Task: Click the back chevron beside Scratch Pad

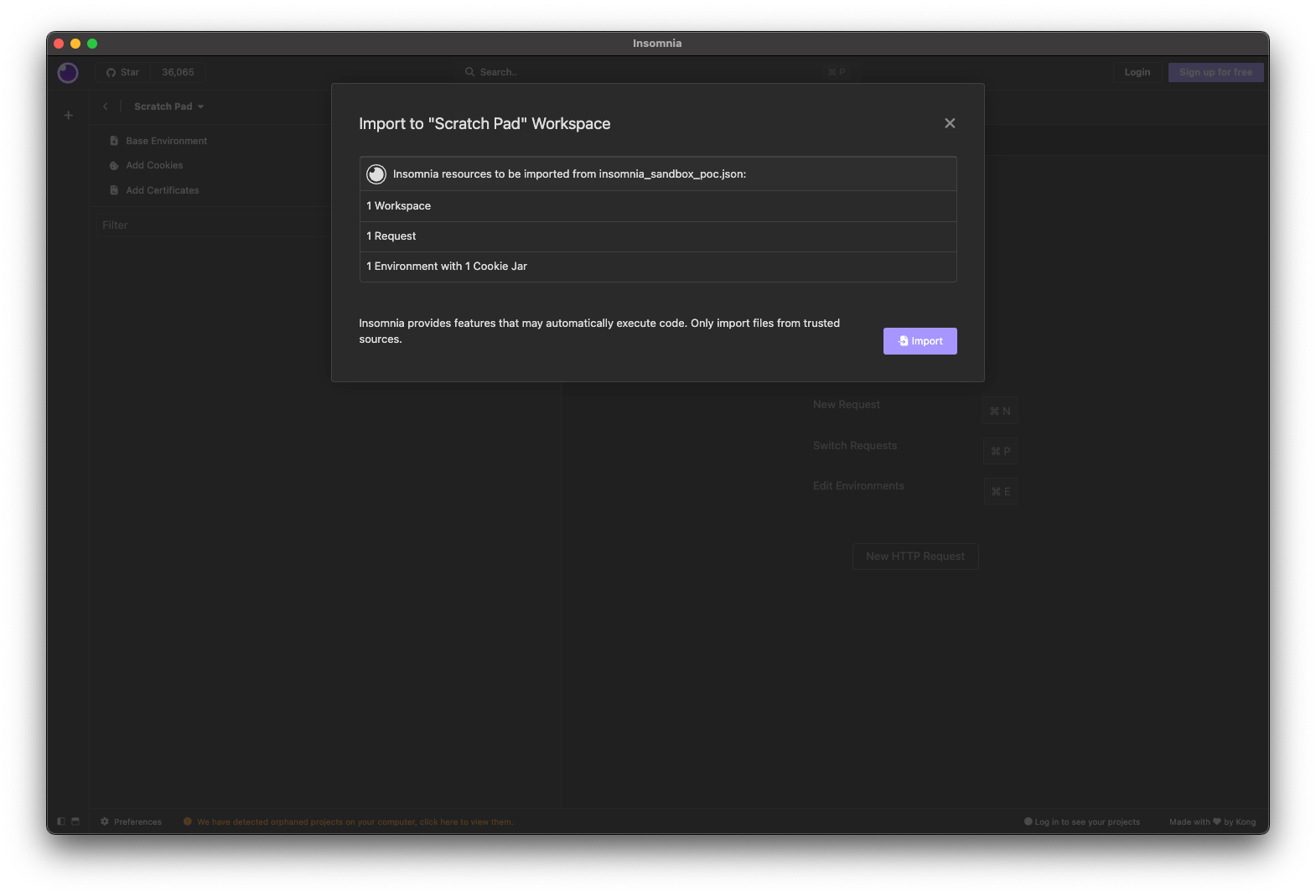Action: pos(106,107)
